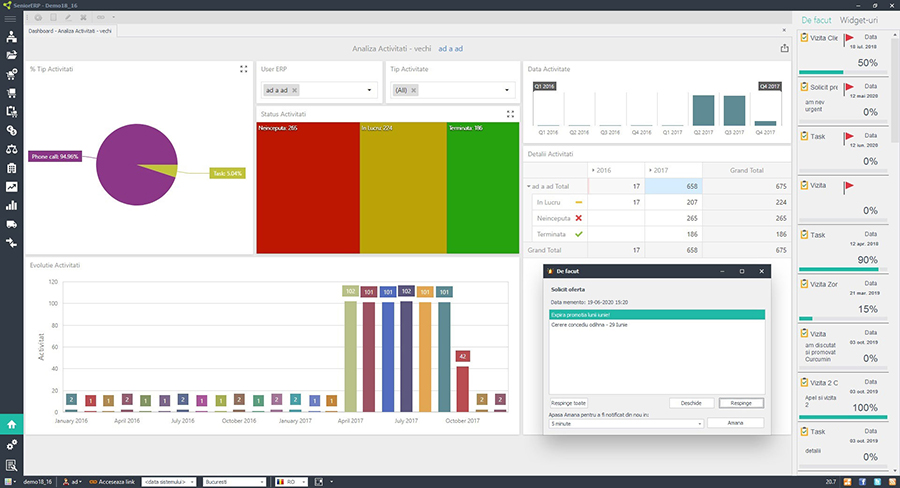The image size is (900, 488).
Task: Click the Respinge button
Action: pos(741,404)
